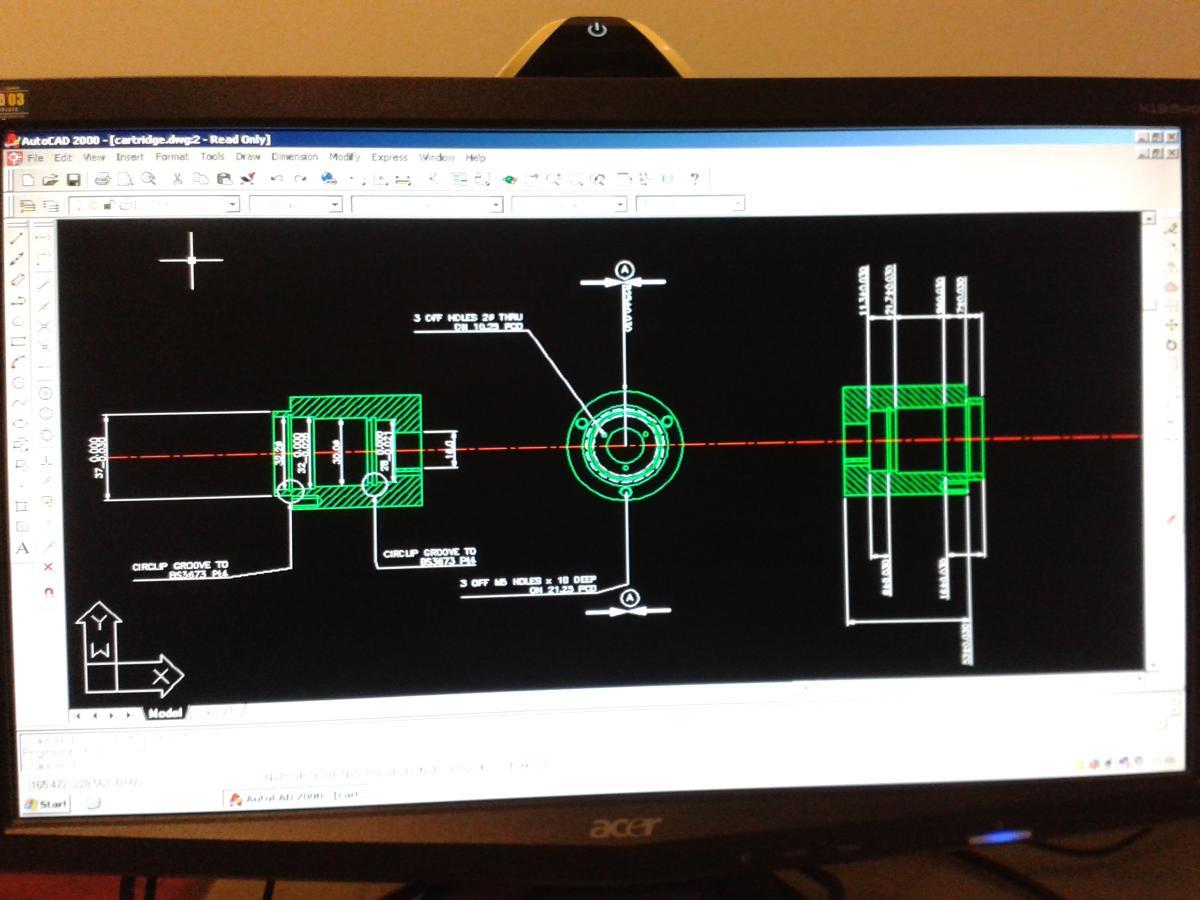Open the Dimension menu
Viewport: 1200px width, 900px height.
[x=294, y=157]
